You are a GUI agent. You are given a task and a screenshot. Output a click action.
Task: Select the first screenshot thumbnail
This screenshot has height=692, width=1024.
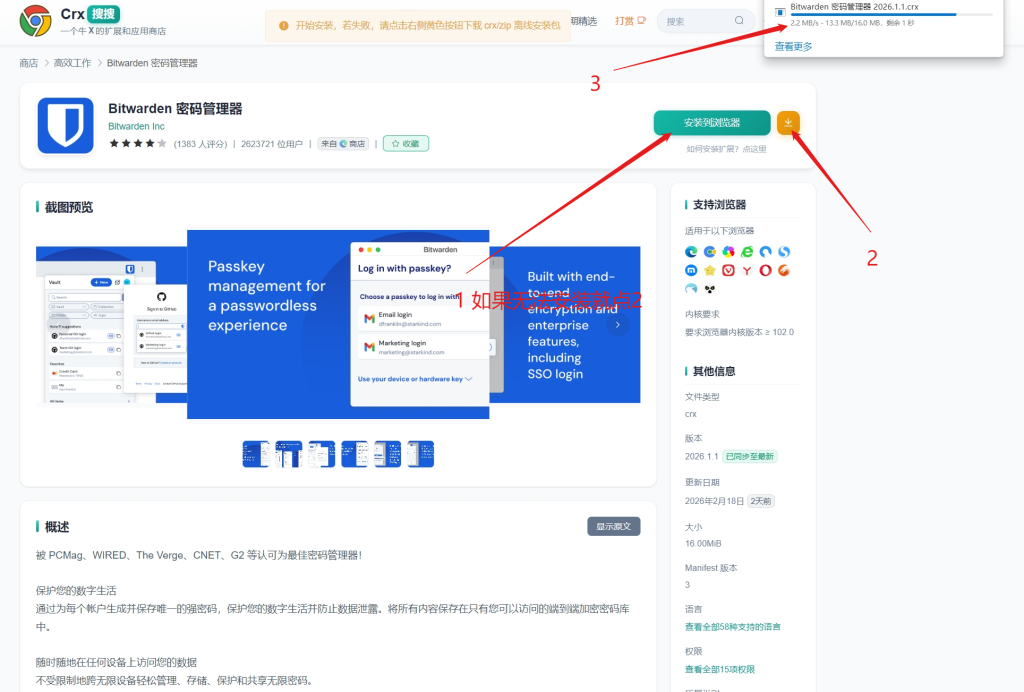pyautogui.click(x=256, y=454)
